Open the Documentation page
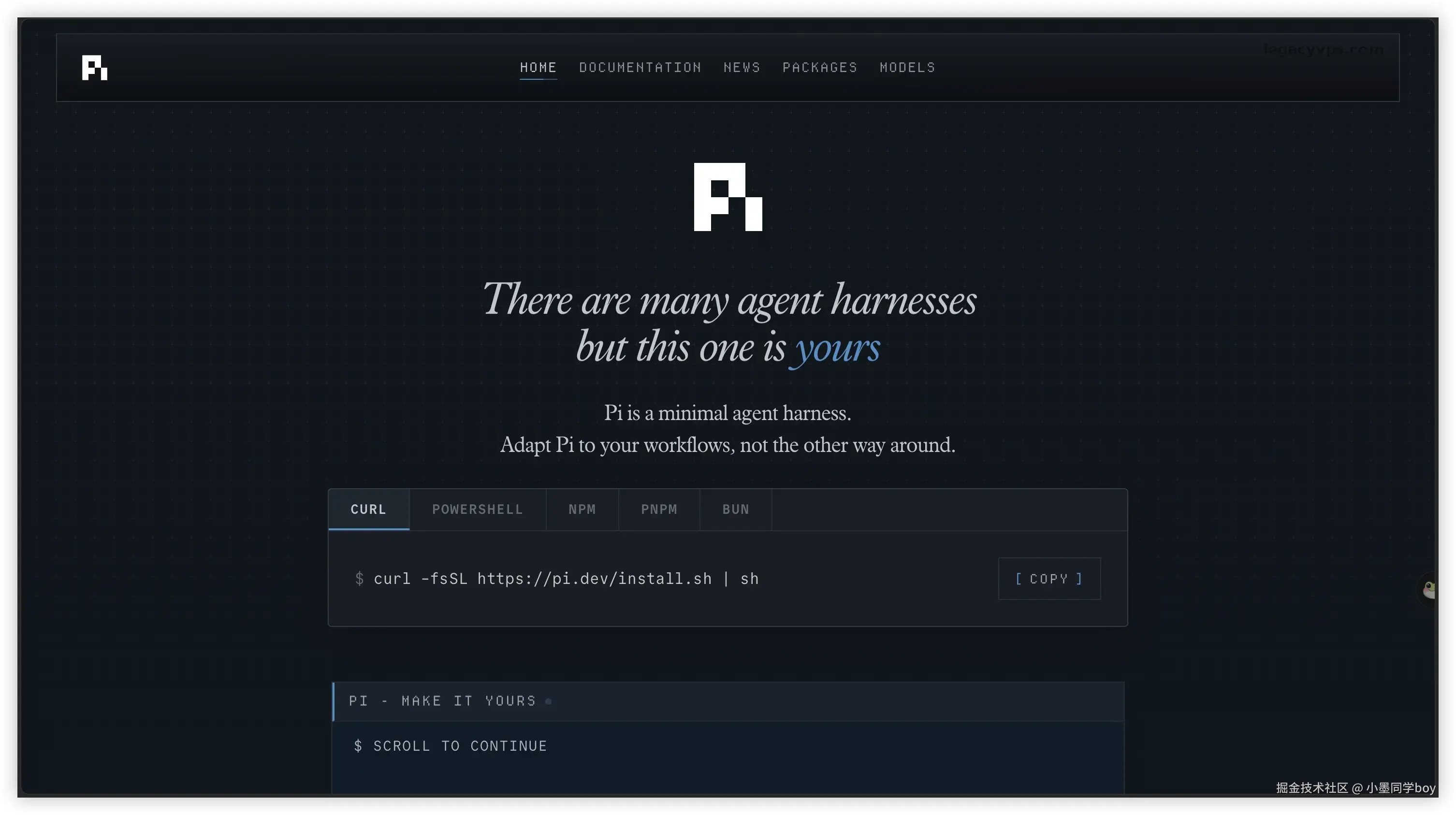This screenshot has height=815, width=1456. 640,67
